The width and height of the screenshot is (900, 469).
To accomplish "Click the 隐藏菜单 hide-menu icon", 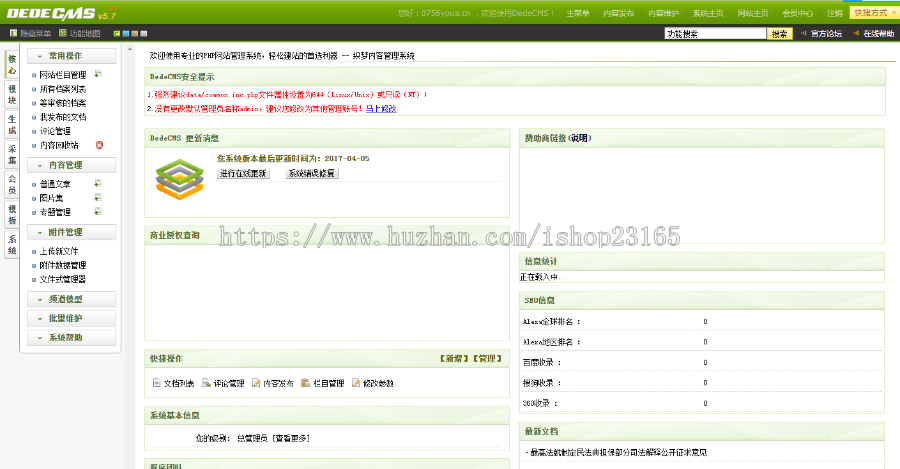I will (x=13, y=33).
